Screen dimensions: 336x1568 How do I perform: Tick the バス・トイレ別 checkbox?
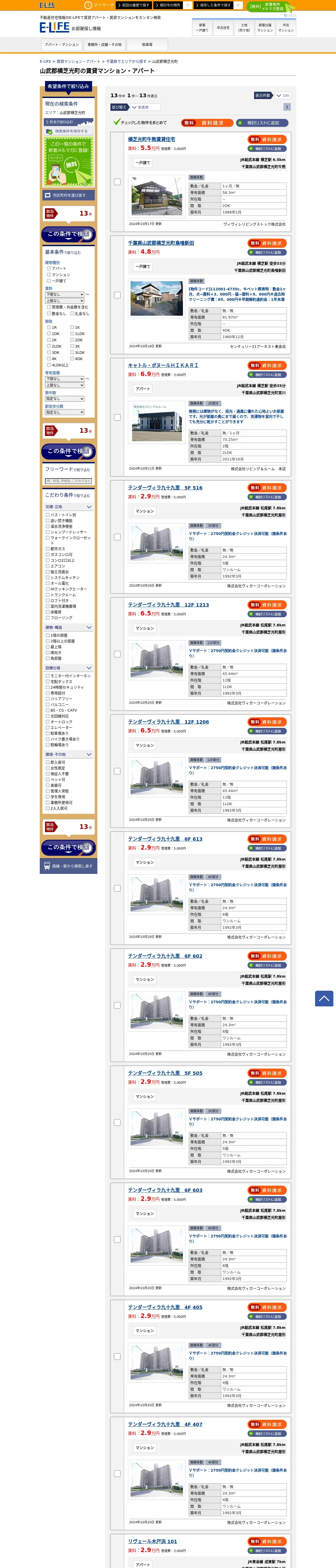(x=48, y=515)
